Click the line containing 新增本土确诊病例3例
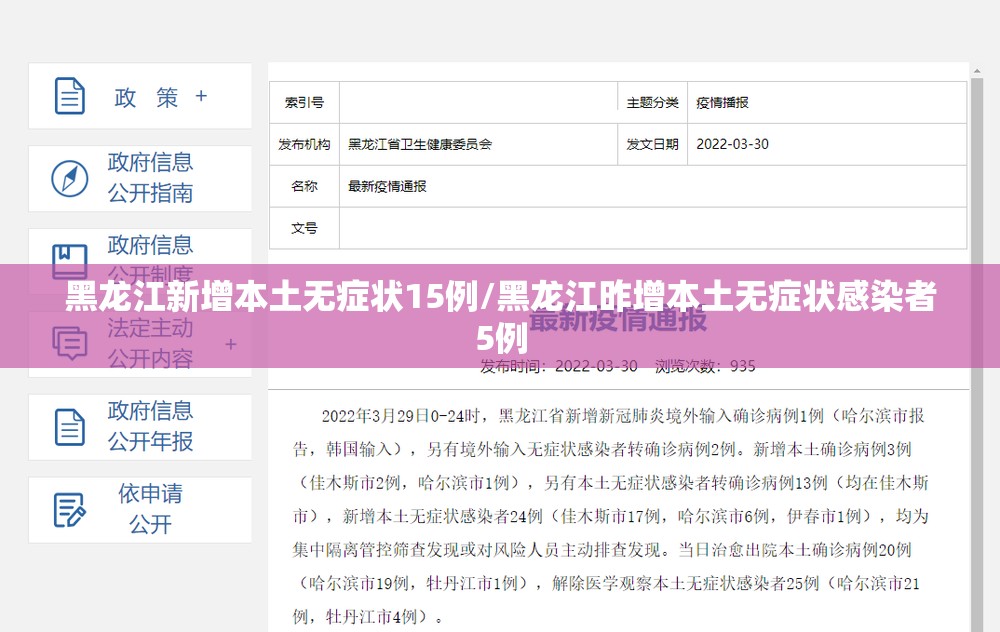Image resolution: width=1000 pixels, height=632 pixels. click(602, 450)
